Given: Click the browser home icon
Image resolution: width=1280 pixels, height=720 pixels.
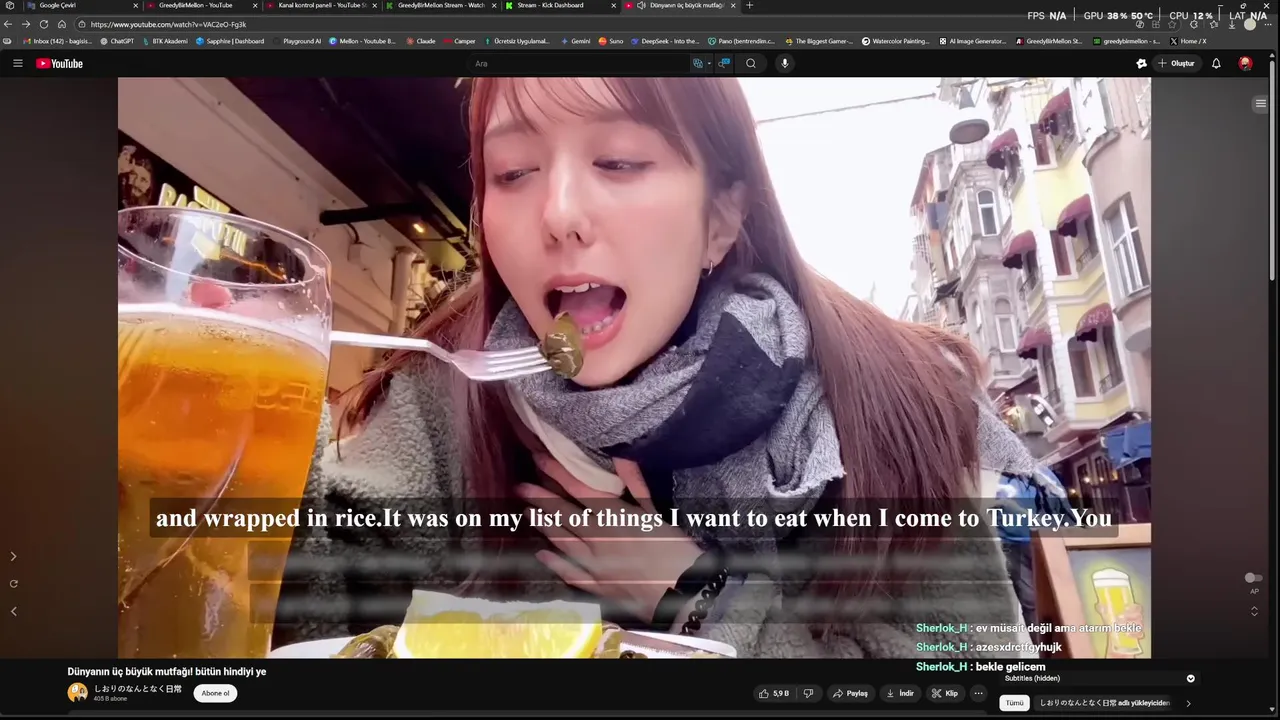Looking at the screenshot, I should click(x=62, y=24).
